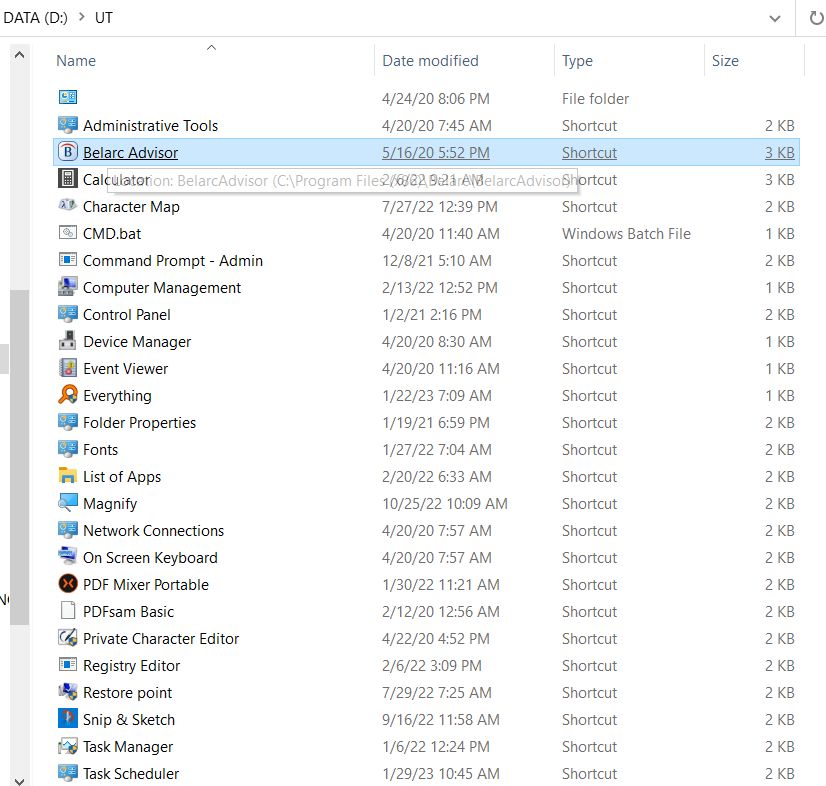Select the Computer Management file name

coord(162,288)
